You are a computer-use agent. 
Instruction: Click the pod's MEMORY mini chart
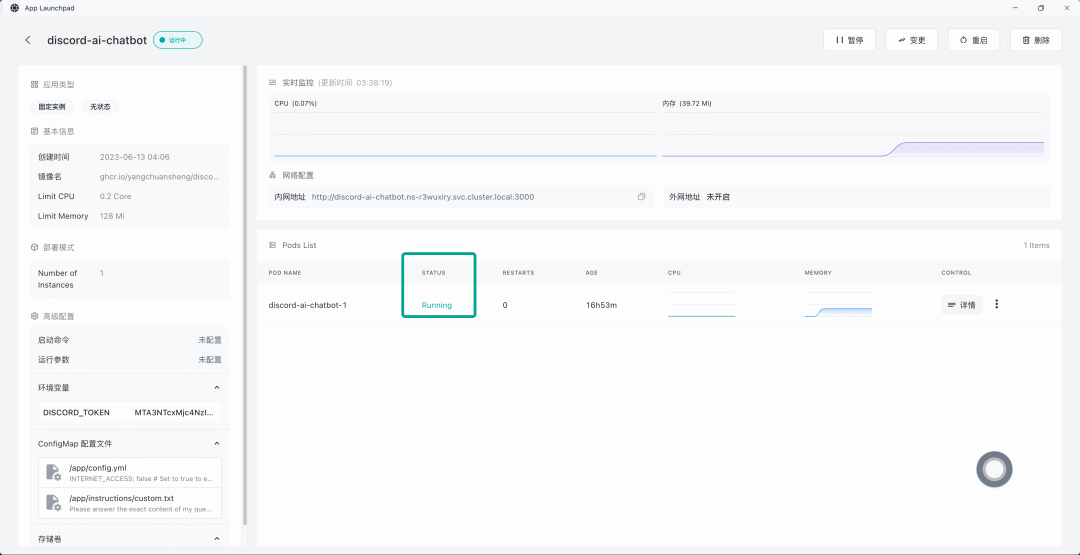(838, 304)
